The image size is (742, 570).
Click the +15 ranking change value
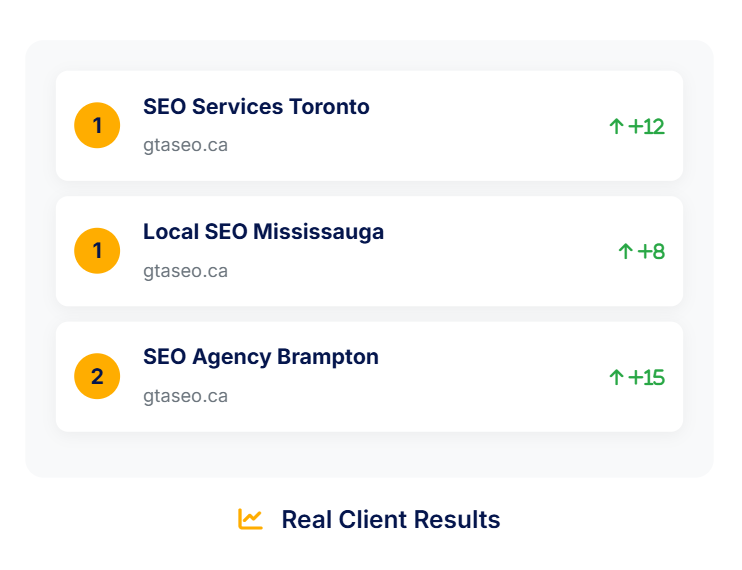click(x=647, y=377)
